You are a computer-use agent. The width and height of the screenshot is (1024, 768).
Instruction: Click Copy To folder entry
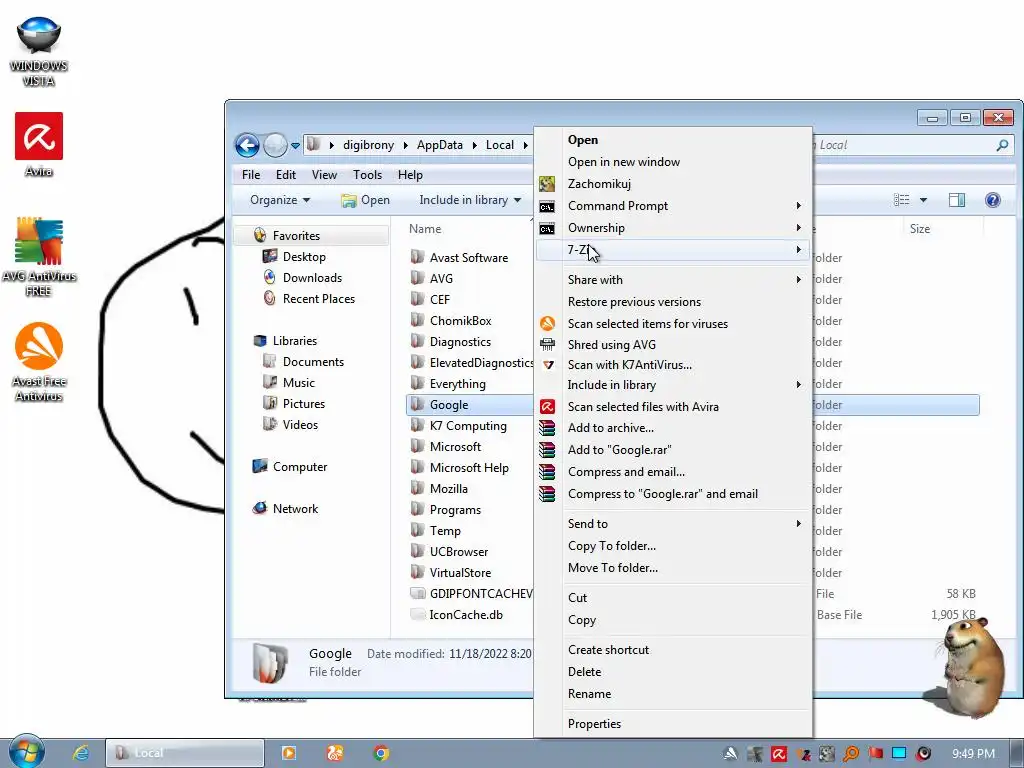click(x=673, y=546)
